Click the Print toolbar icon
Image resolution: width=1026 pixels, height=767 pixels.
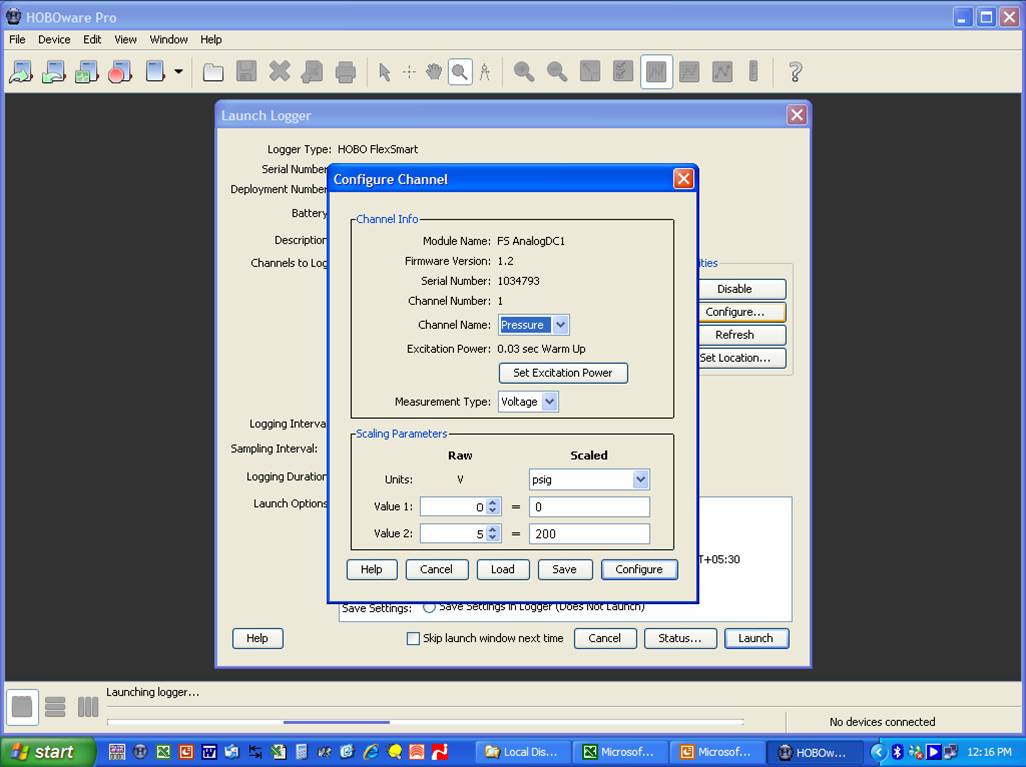[x=345, y=71]
